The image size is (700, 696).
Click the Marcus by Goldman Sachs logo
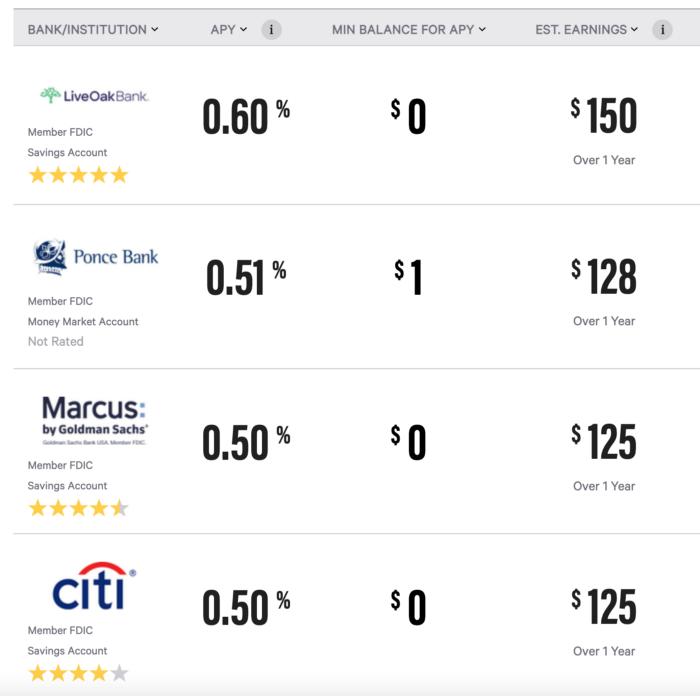[x=94, y=419]
